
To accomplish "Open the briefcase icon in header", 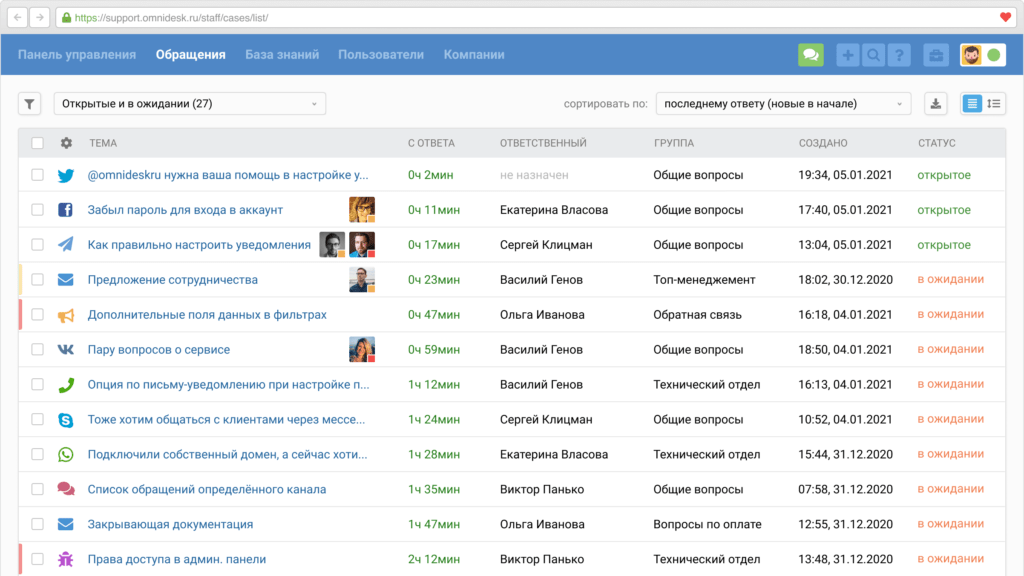I will pyautogui.click(x=936, y=55).
